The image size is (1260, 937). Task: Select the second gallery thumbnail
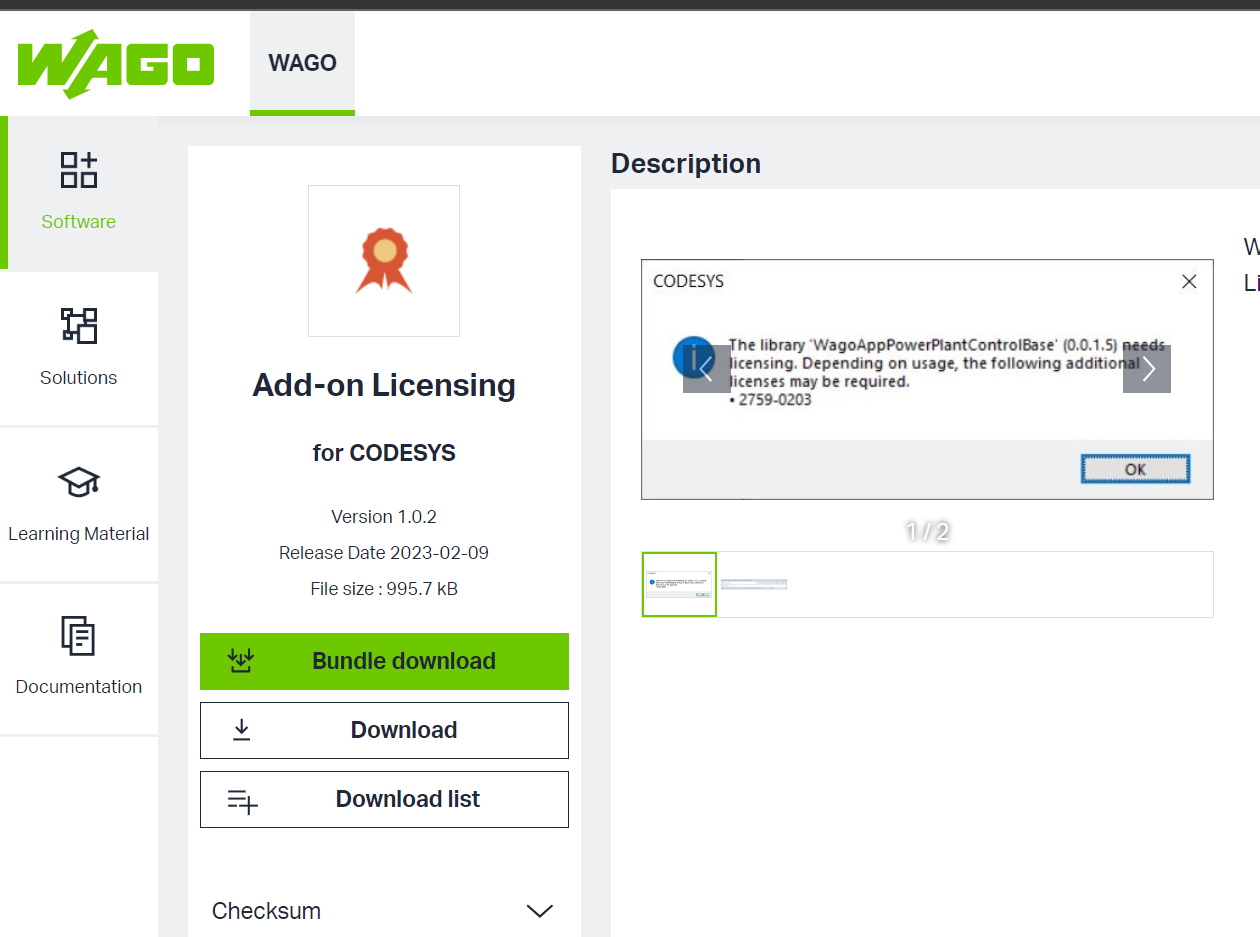(754, 584)
